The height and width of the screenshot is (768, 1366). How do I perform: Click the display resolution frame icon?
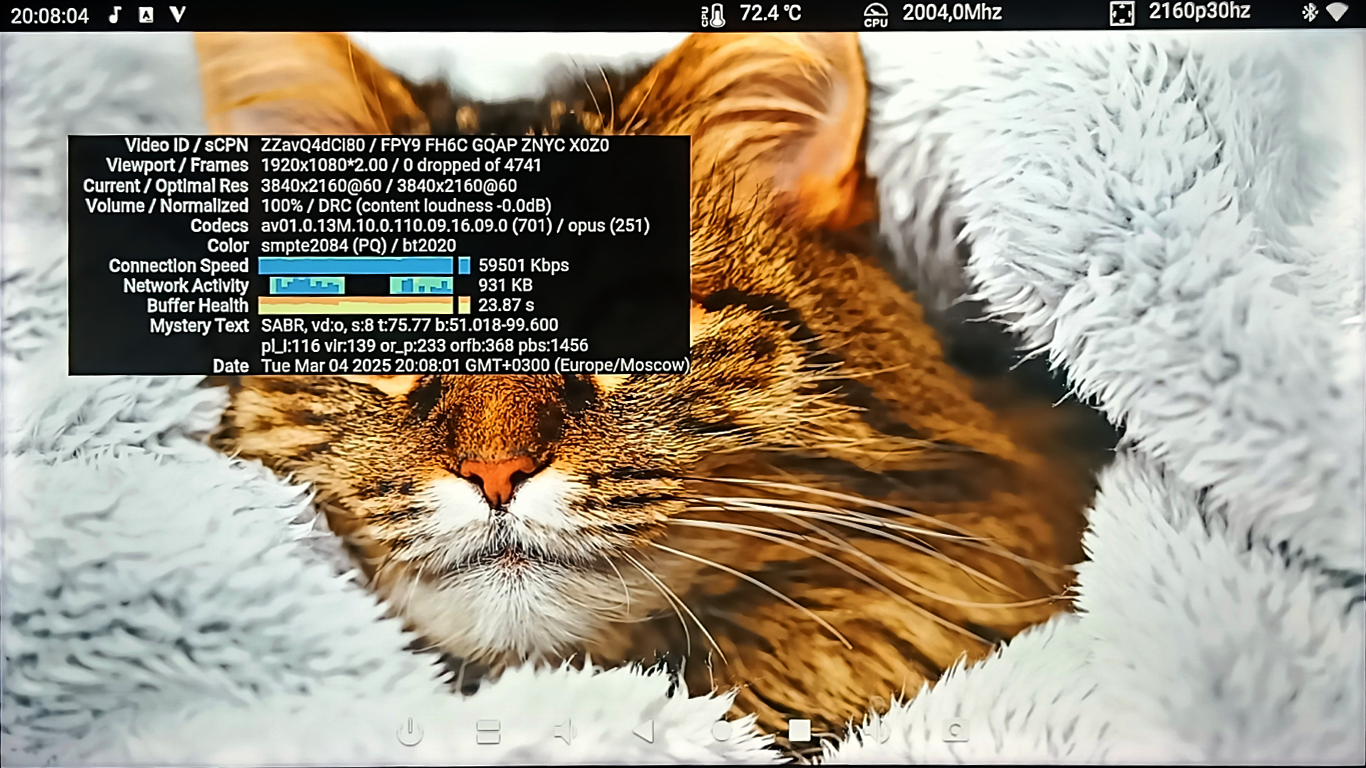point(1122,14)
